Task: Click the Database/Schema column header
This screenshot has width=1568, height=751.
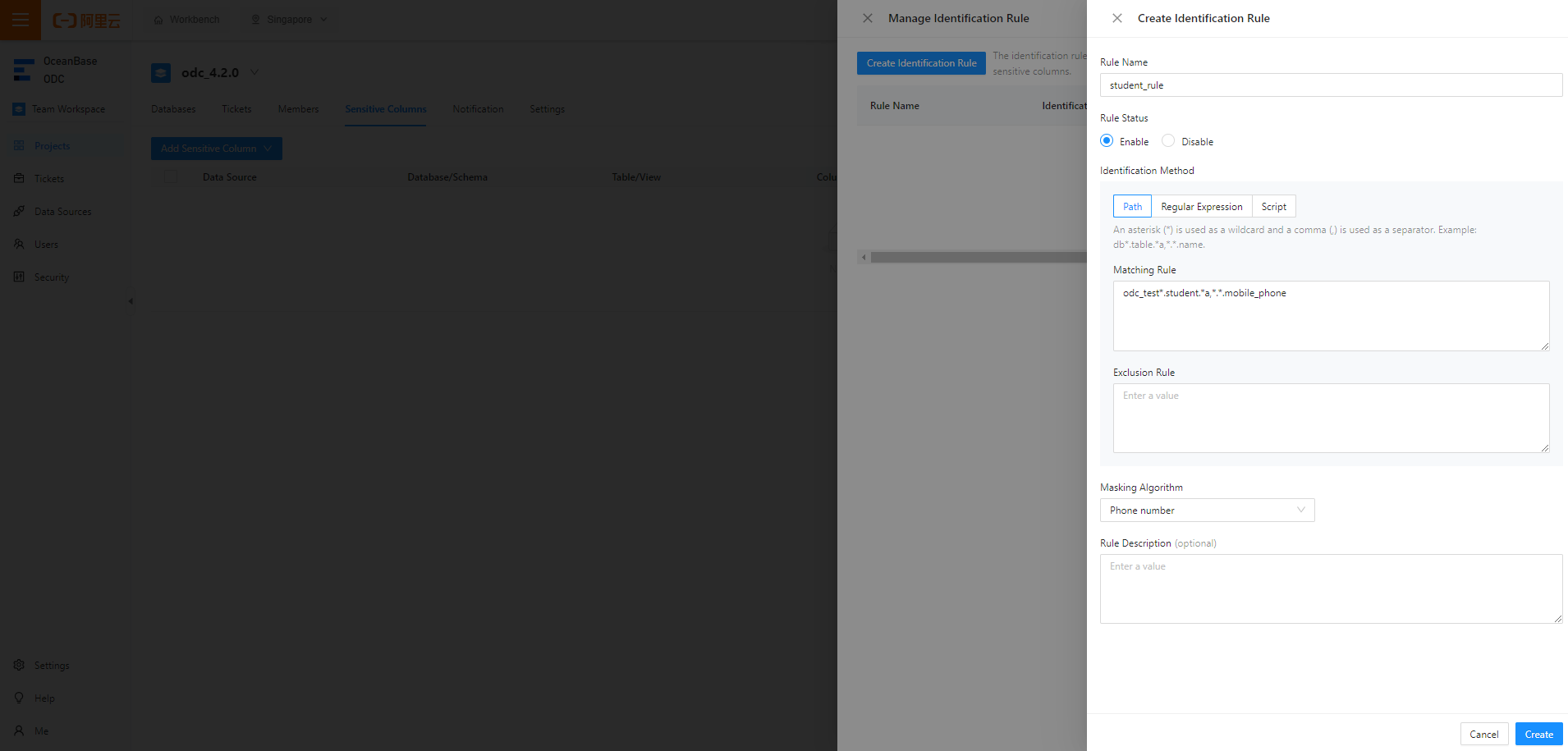Action: (447, 177)
